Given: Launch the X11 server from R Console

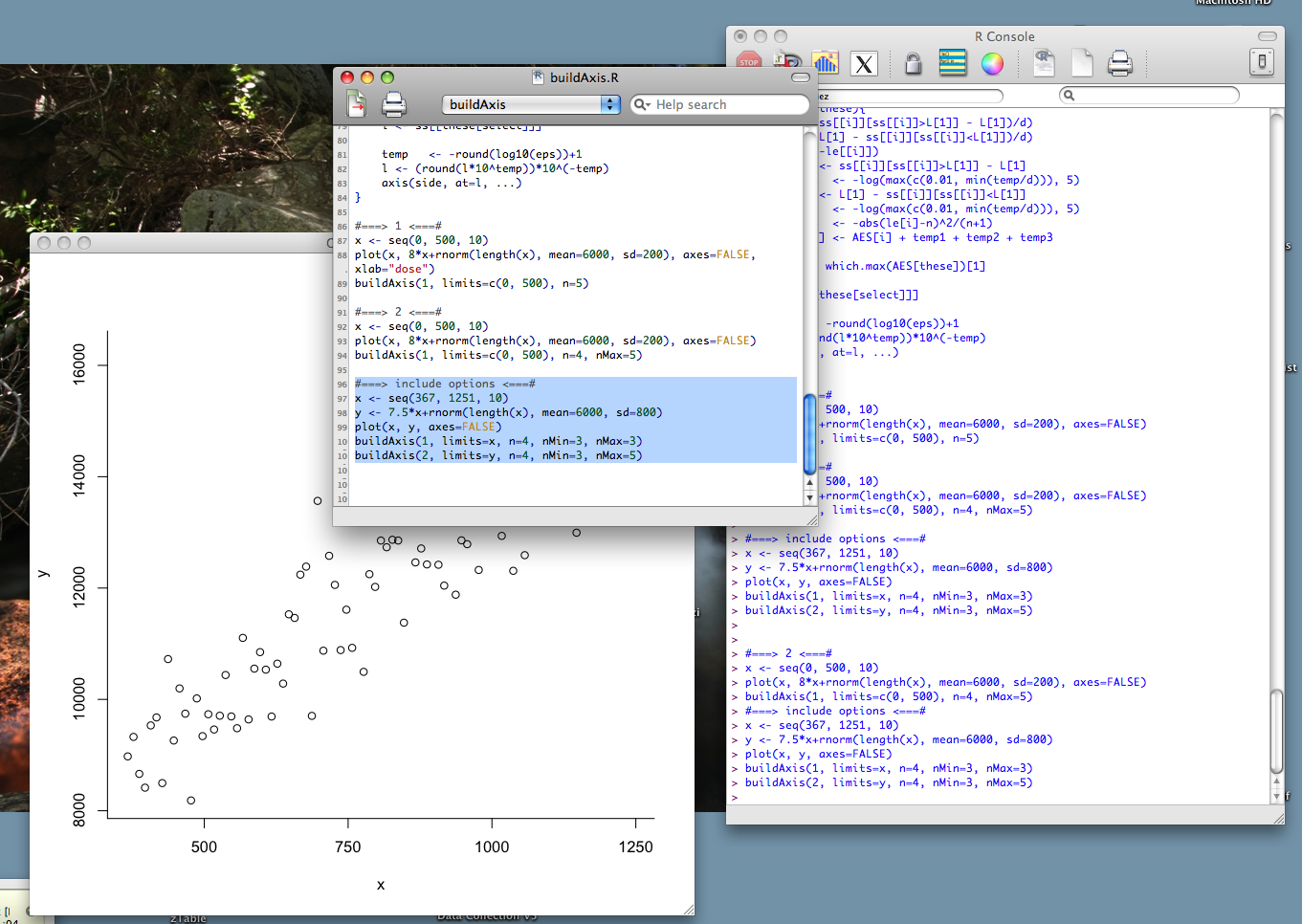Looking at the screenshot, I should (864, 63).
